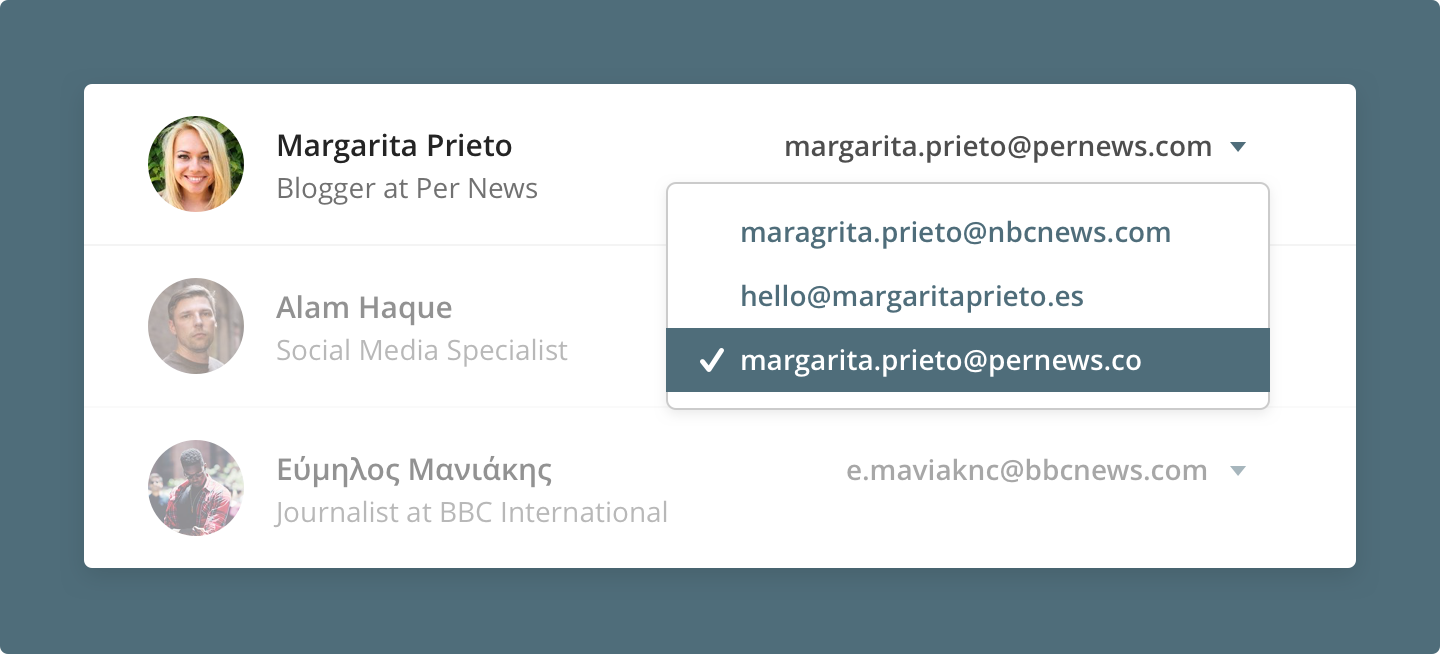Click Alam Haque's avatar picture
Screen dimensions: 1440x654
click(x=196, y=326)
